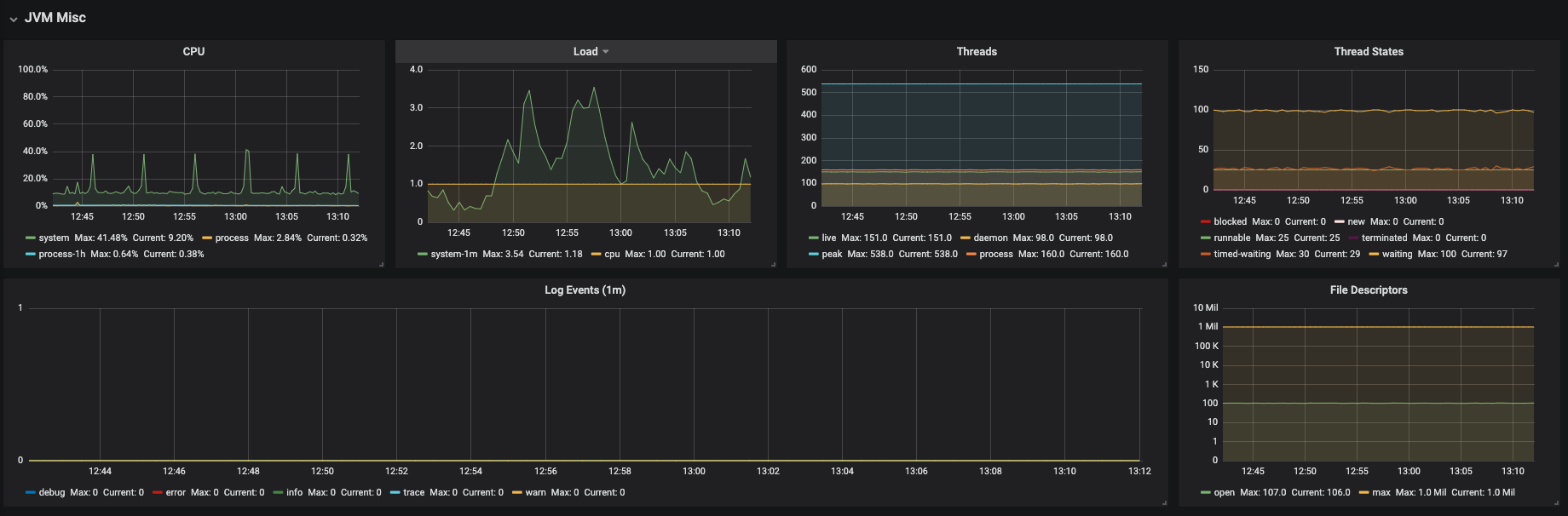Toggle the info series in Log Events
Viewport: 1568px width, 516px height.
click(294, 493)
